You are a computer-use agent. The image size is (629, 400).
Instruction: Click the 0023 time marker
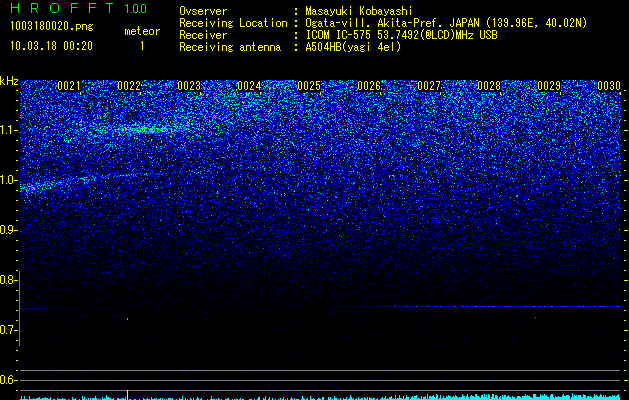[x=189, y=86]
